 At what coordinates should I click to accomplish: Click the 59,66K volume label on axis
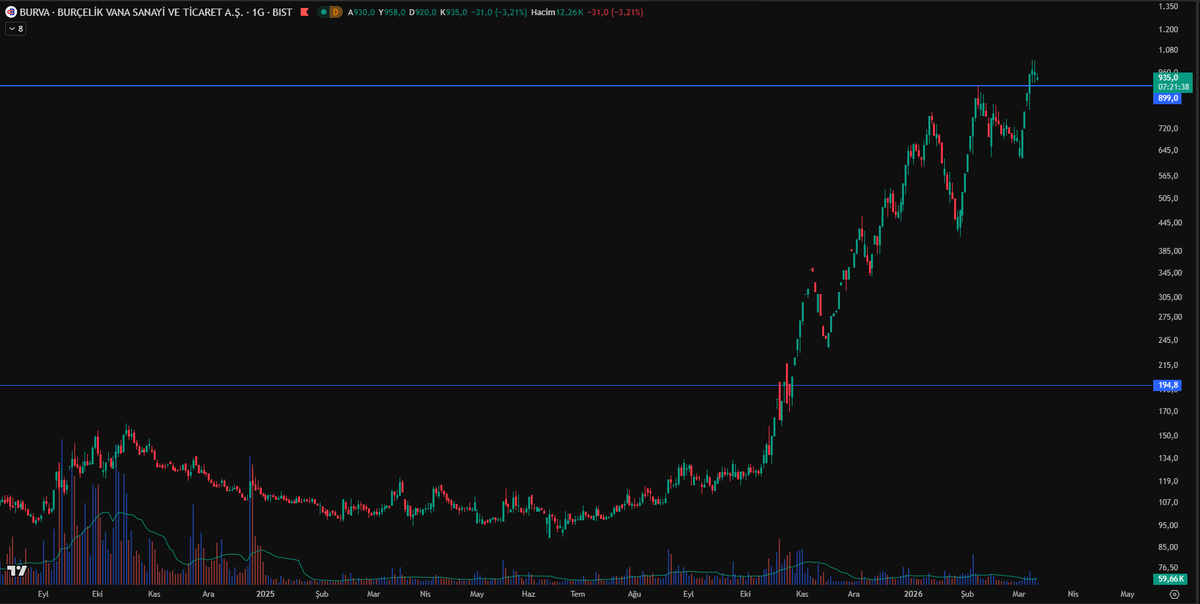click(1169, 579)
